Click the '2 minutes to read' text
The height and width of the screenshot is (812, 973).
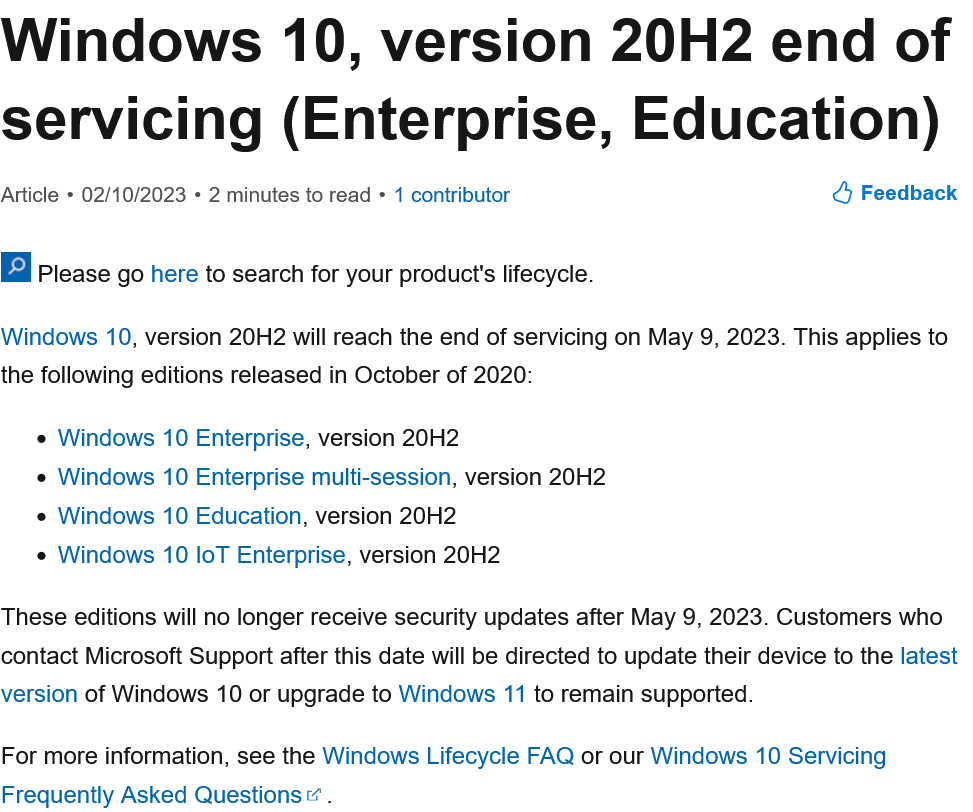[x=290, y=195]
